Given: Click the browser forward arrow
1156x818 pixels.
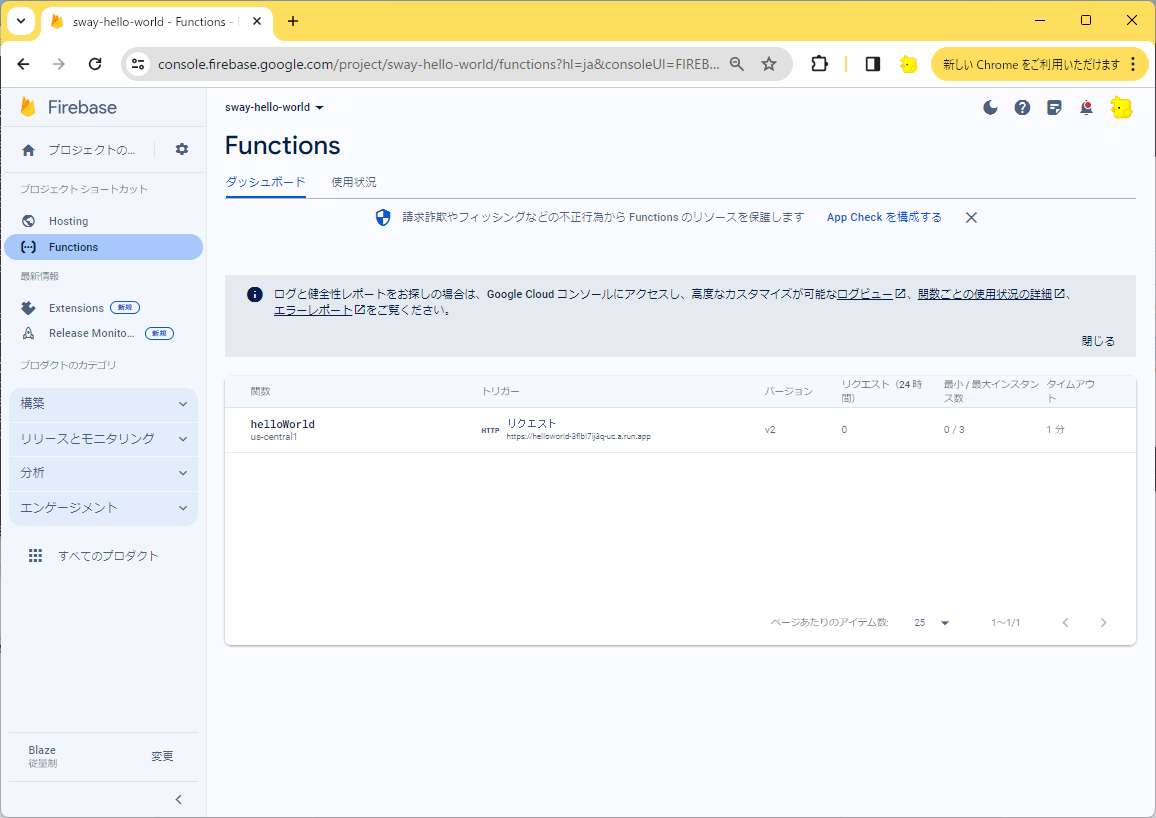Looking at the screenshot, I should (59, 64).
